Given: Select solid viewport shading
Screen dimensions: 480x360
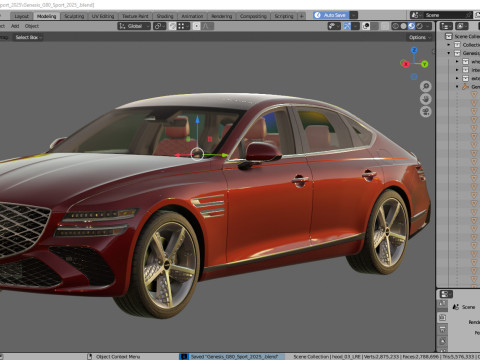Looking at the screenshot, I should pyautogui.click(x=403, y=26).
